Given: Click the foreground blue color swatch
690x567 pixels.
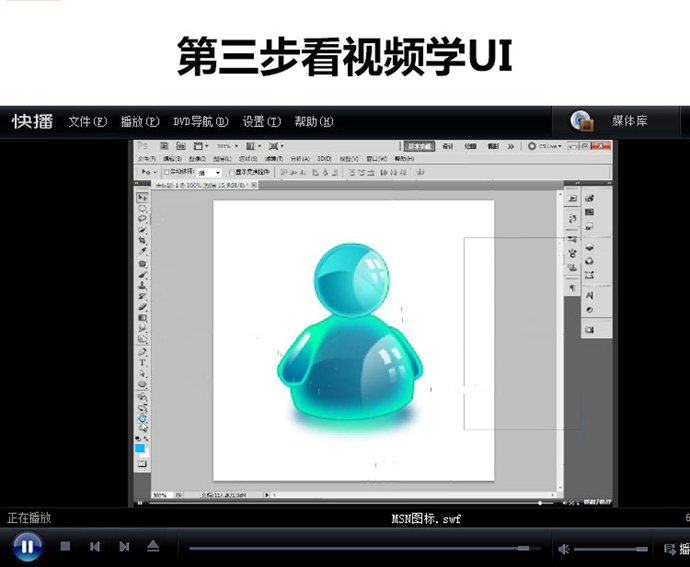Looking at the screenshot, I should pyautogui.click(x=139, y=448).
